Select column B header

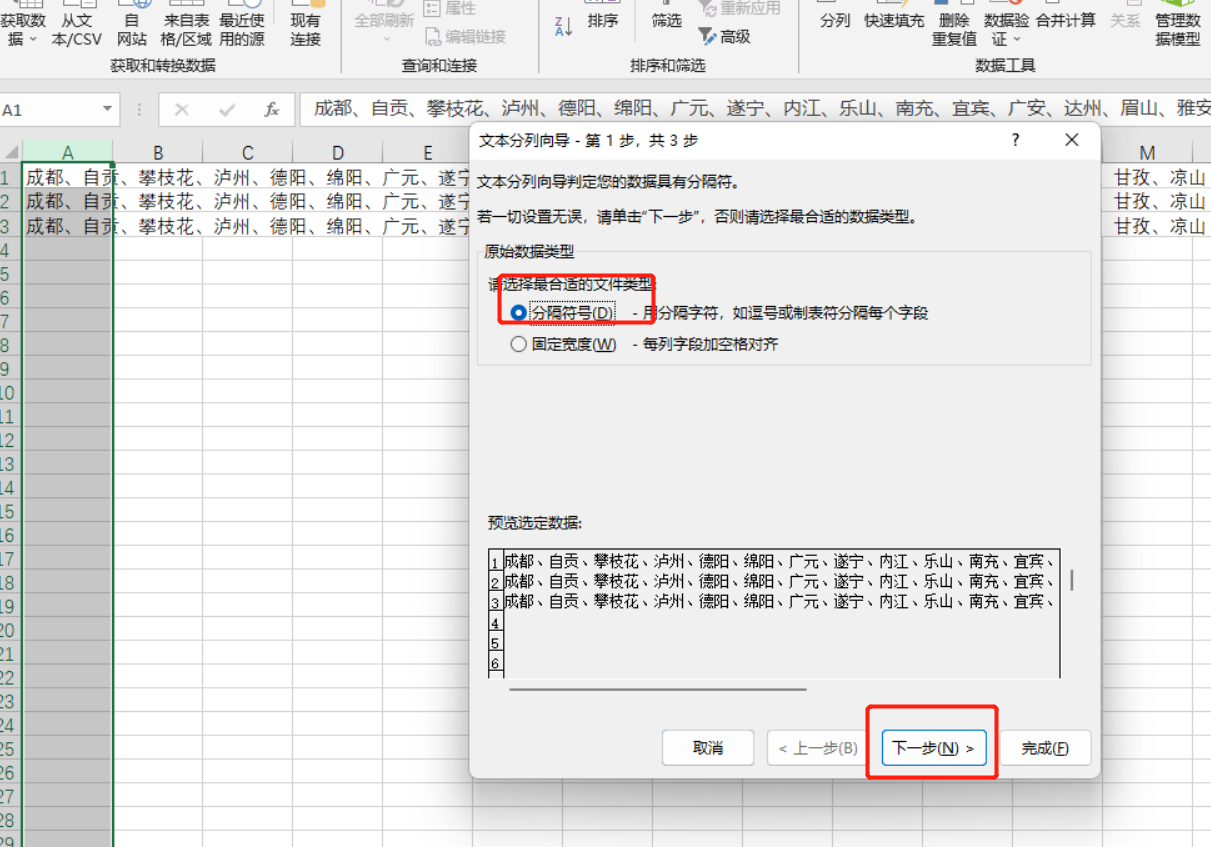pyautogui.click(x=158, y=153)
